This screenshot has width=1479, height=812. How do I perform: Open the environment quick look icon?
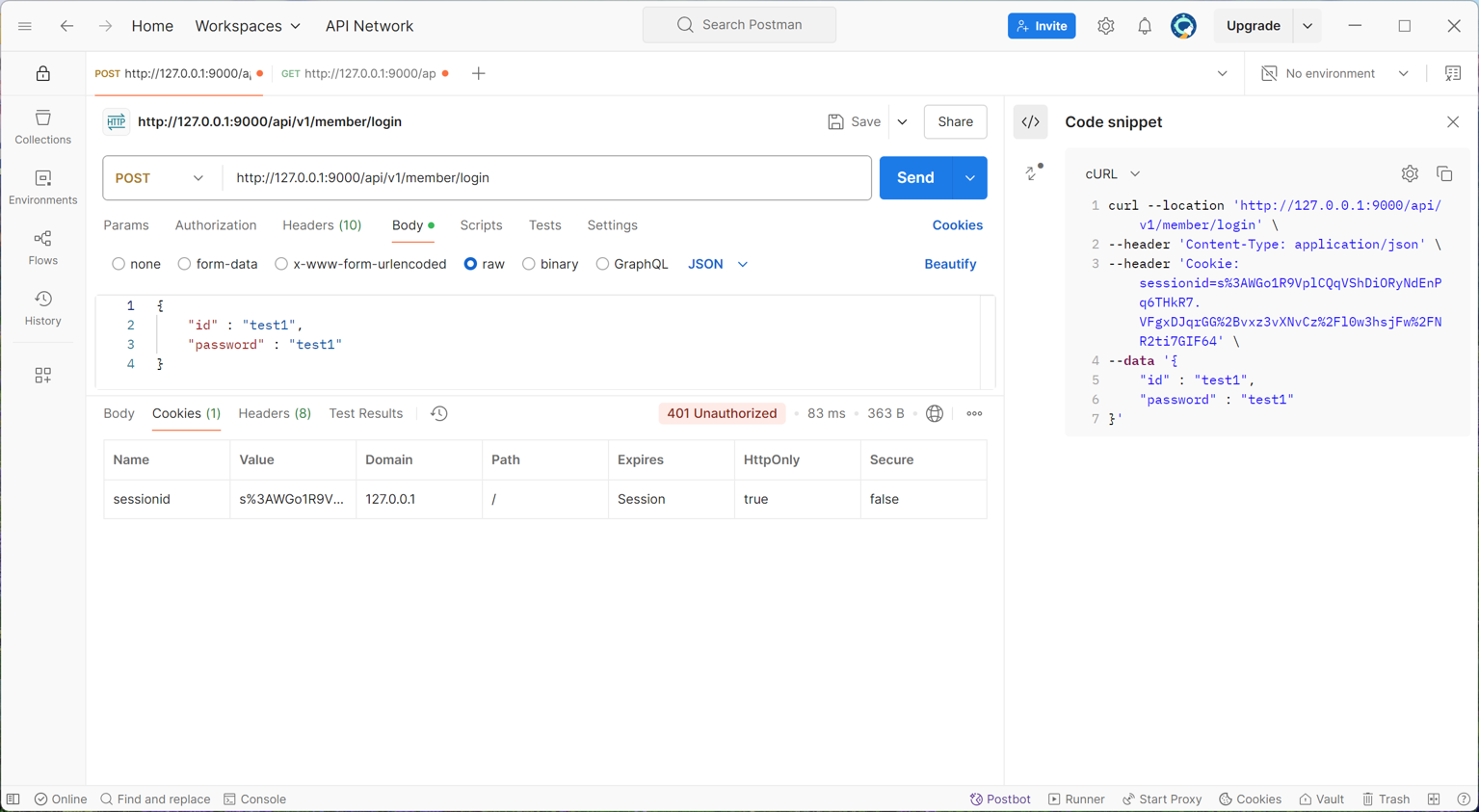click(1453, 73)
